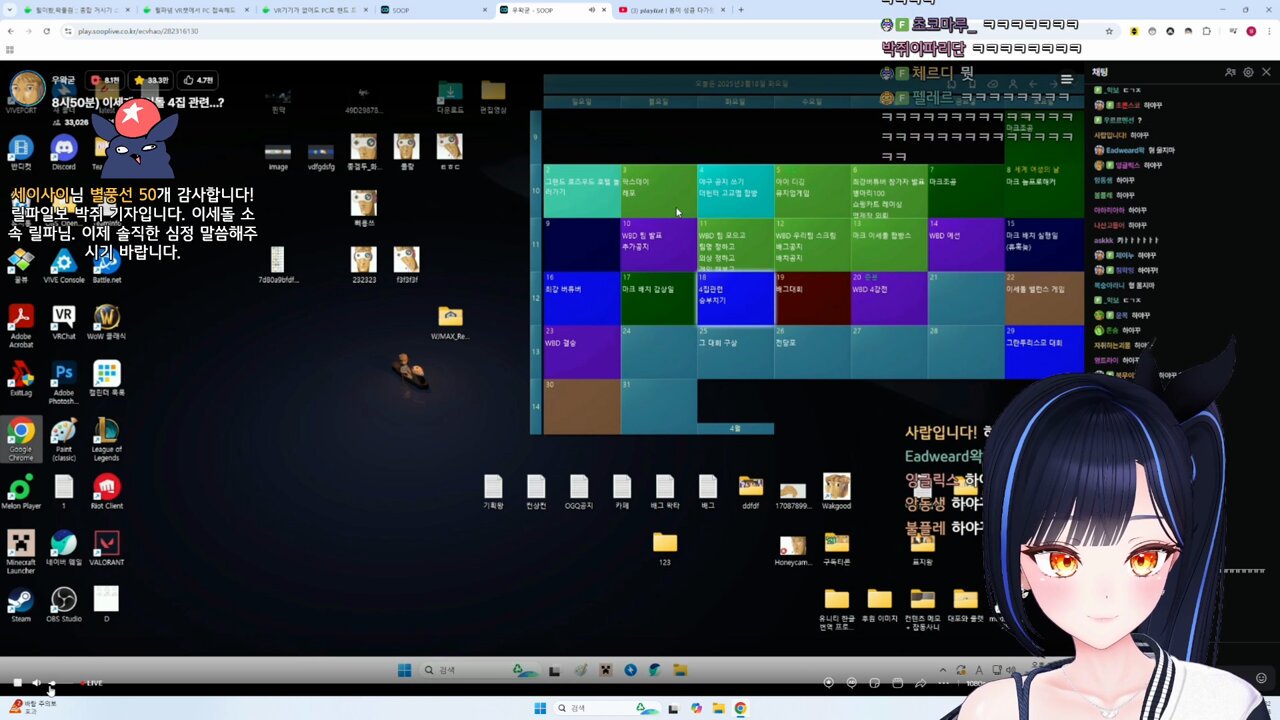Open the 이세돌 밸런스 게임 calendar event
This screenshot has height=720, width=1280.
point(1044,298)
